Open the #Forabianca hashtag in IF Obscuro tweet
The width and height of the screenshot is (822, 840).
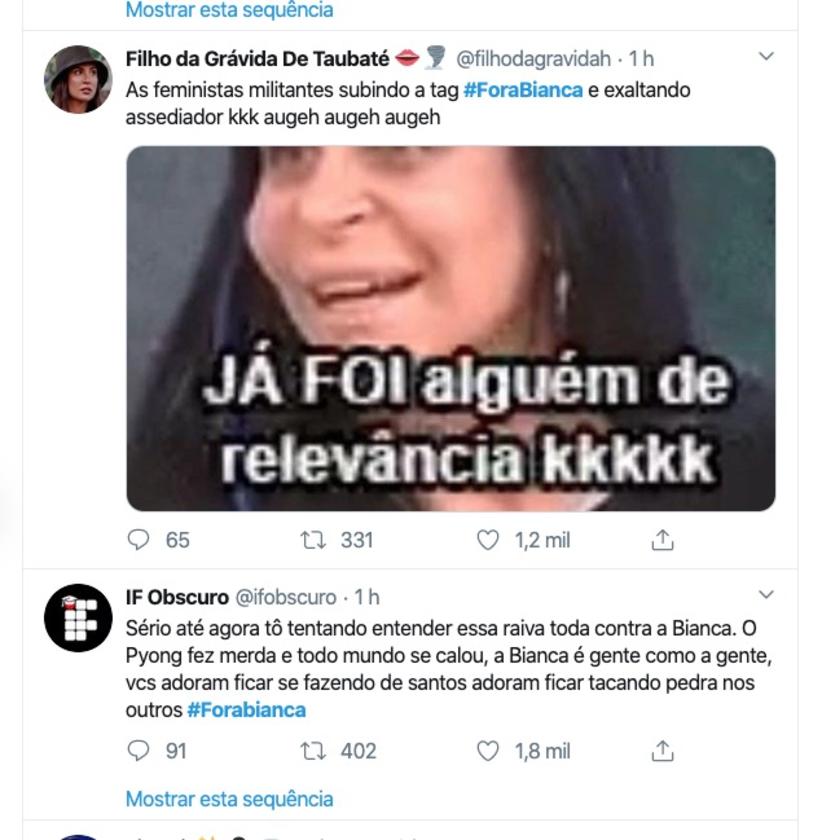pos(246,710)
